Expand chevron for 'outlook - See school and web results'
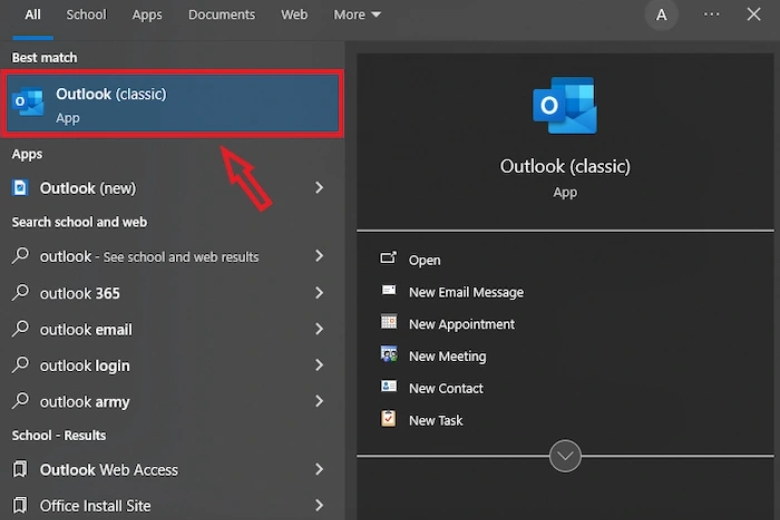 319,256
